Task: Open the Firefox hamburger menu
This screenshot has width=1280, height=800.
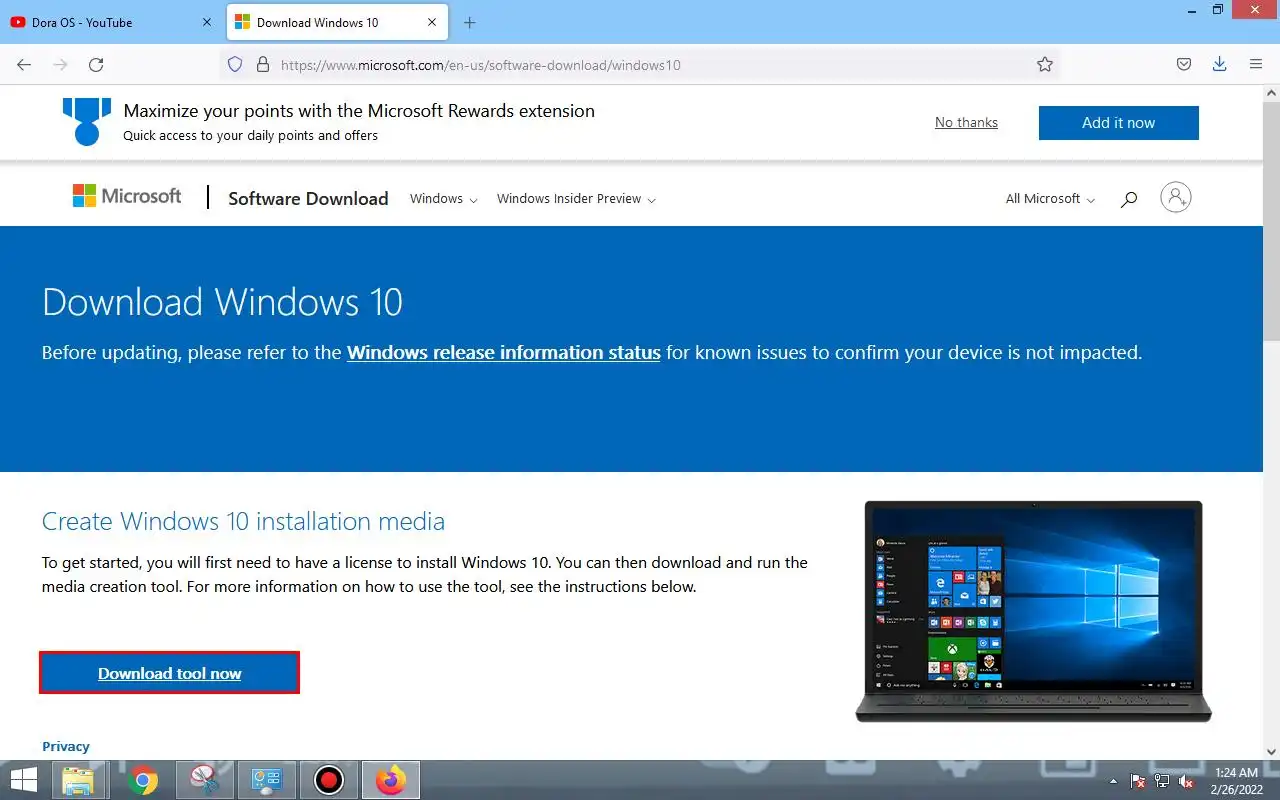Action: [x=1256, y=64]
